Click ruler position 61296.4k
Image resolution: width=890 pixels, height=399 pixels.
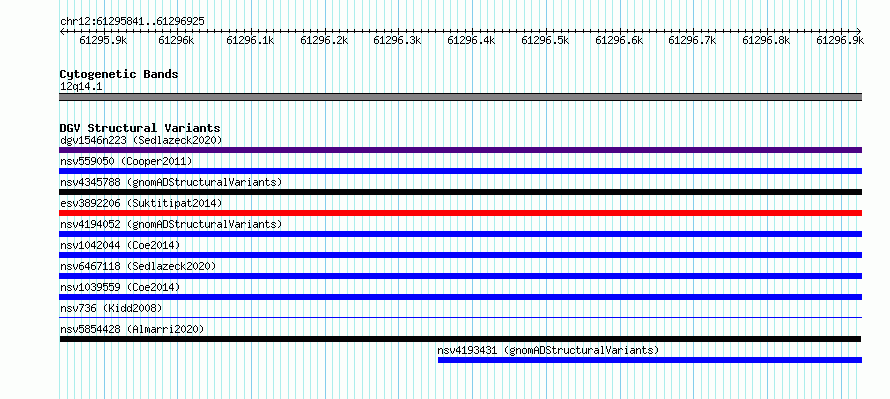(x=472, y=40)
